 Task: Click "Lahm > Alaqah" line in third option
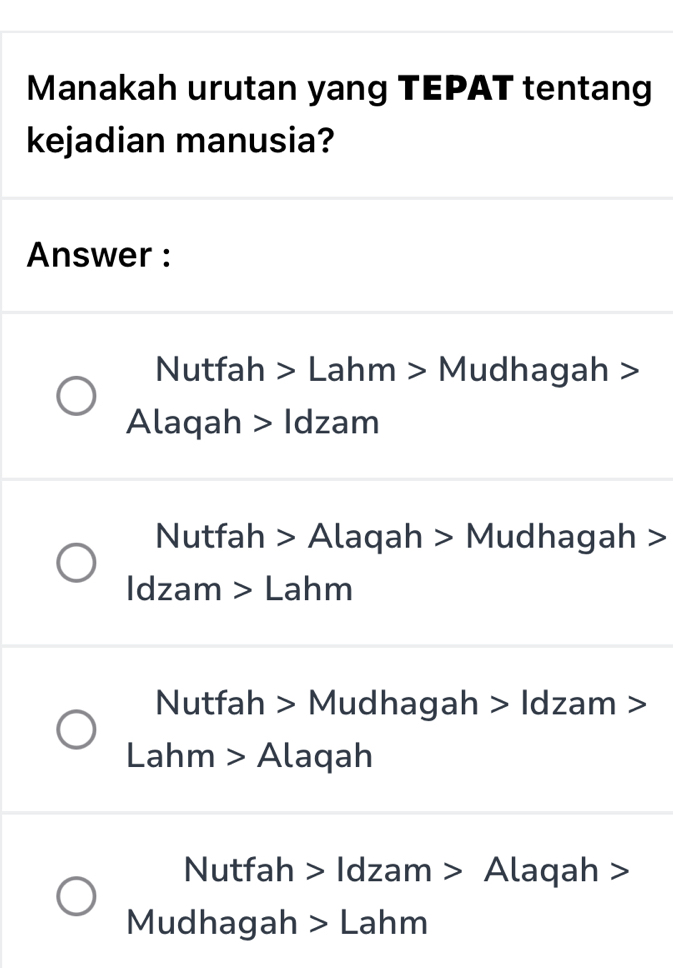coord(249,756)
